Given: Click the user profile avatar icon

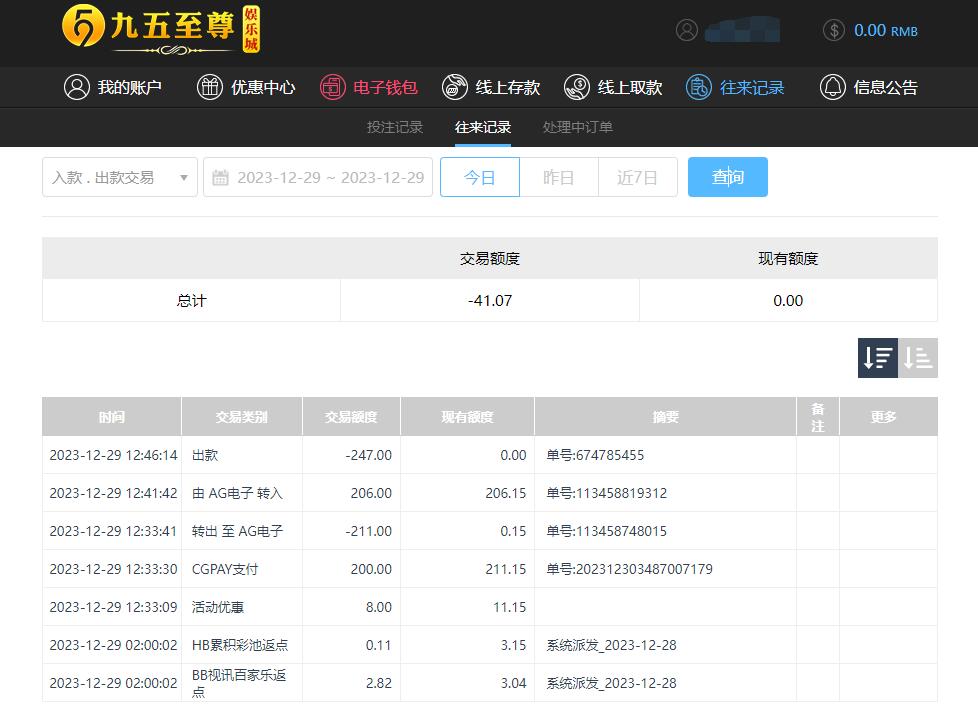Looking at the screenshot, I should pyautogui.click(x=686, y=30).
